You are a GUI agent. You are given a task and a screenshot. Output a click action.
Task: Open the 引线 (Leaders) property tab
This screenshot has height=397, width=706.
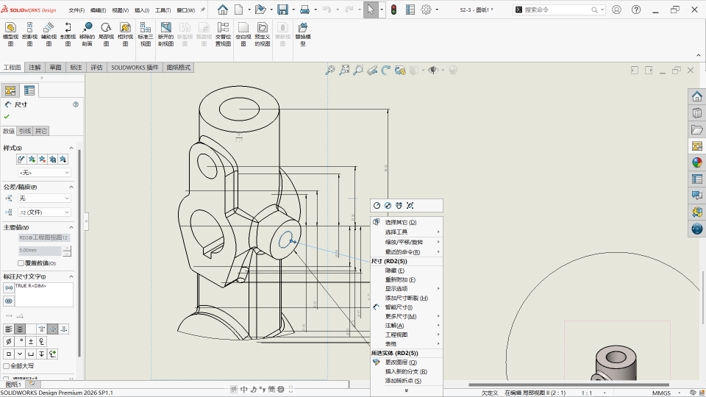25,131
